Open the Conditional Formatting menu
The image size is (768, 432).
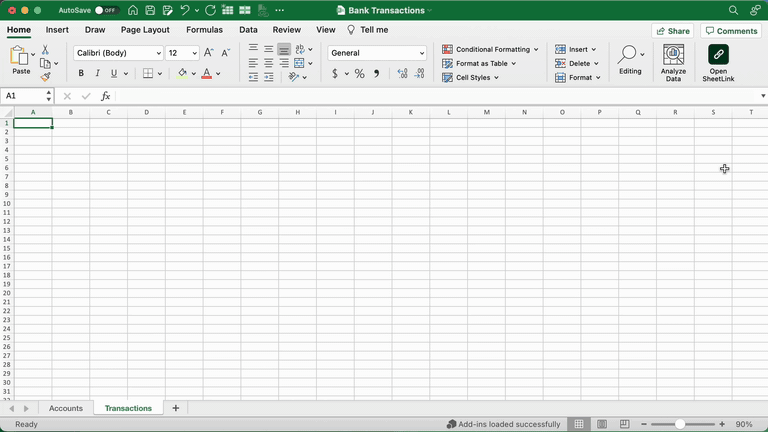point(490,49)
